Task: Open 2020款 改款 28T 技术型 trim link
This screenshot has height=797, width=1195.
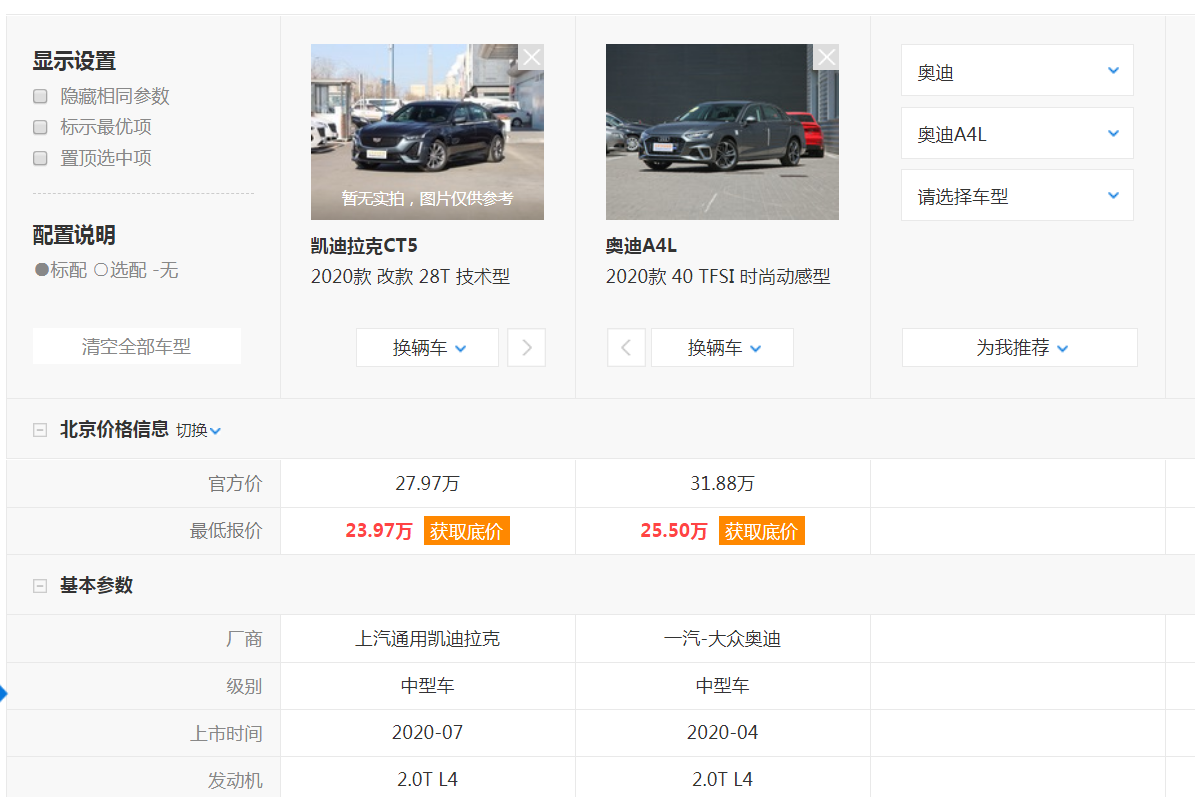Action: point(410,276)
